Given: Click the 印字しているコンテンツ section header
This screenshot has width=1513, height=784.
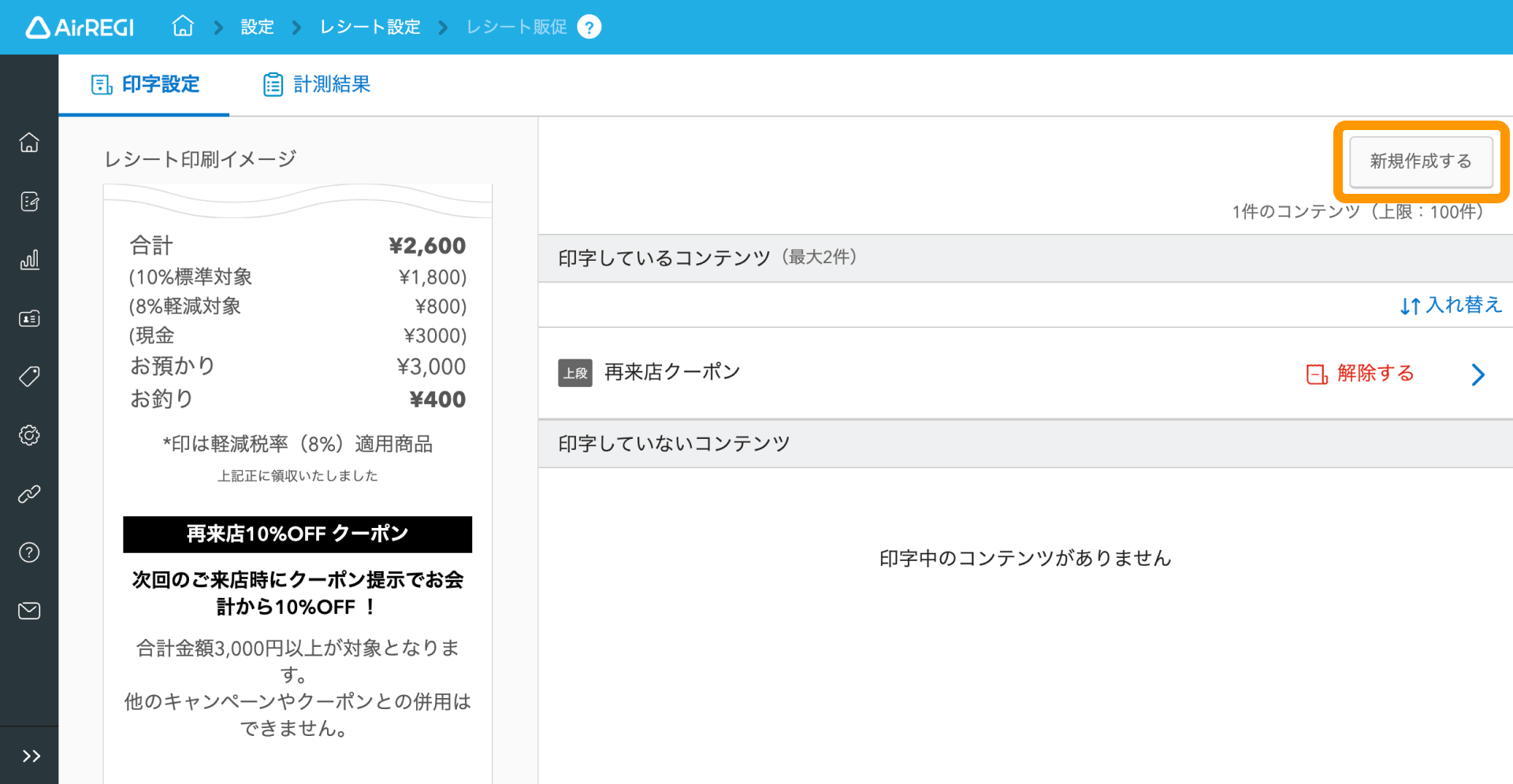Looking at the screenshot, I should pos(1025,258).
